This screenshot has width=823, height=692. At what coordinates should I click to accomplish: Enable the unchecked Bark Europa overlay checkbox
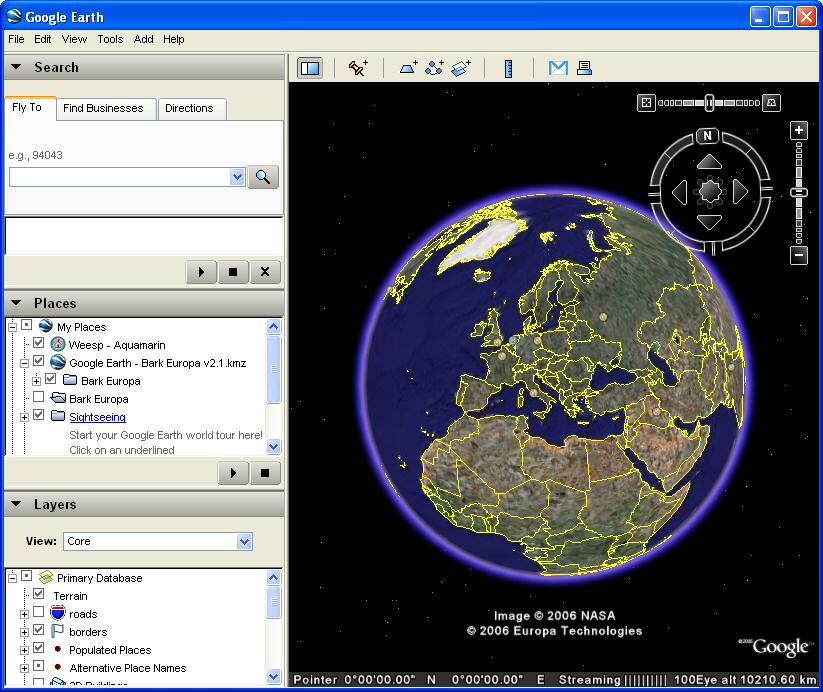(x=38, y=397)
